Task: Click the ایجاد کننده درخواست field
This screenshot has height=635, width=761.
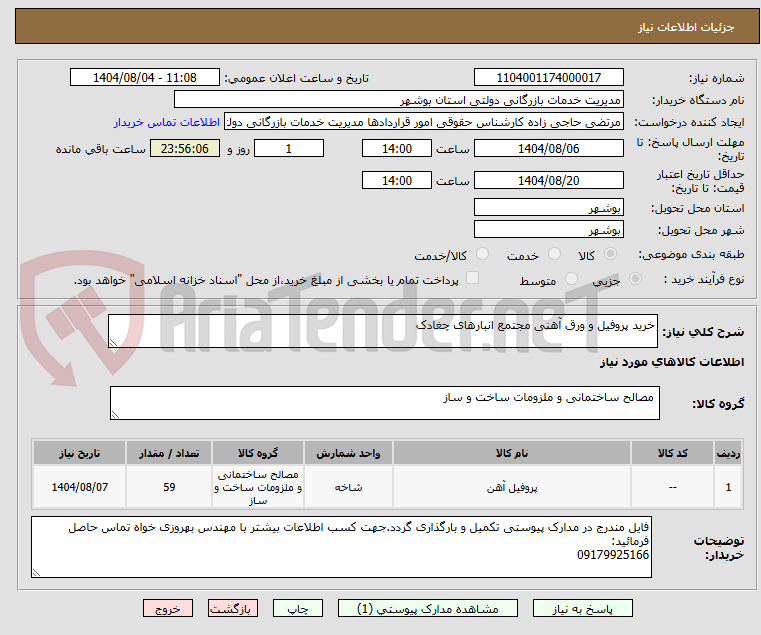Action: [424, 122]
